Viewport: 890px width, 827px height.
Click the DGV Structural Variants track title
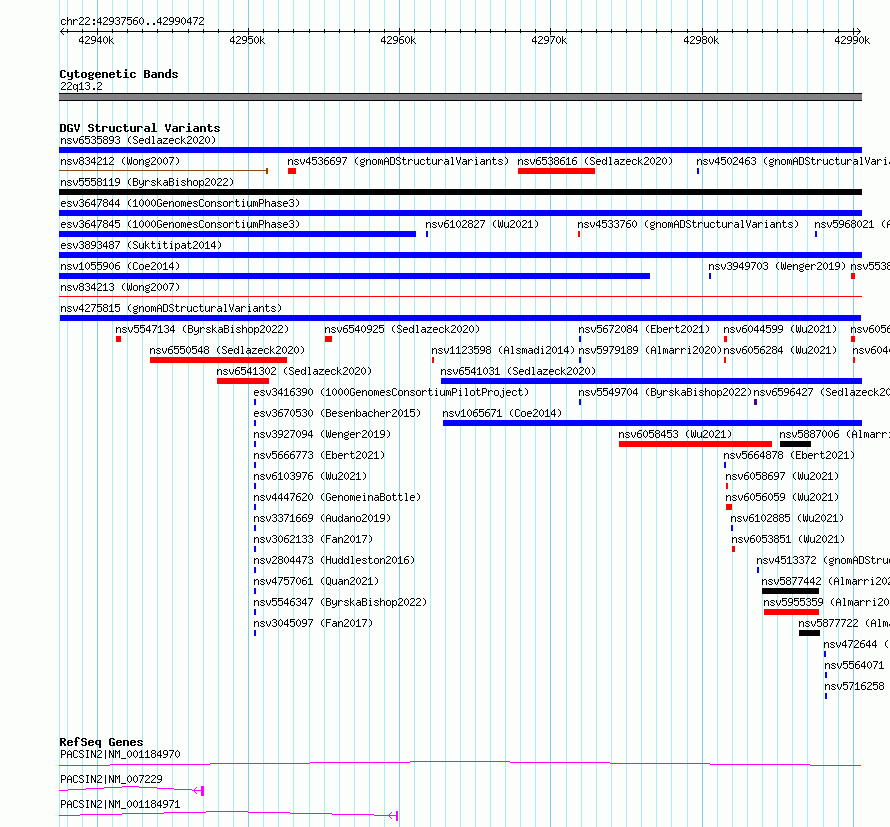click(x=140, y=128)
